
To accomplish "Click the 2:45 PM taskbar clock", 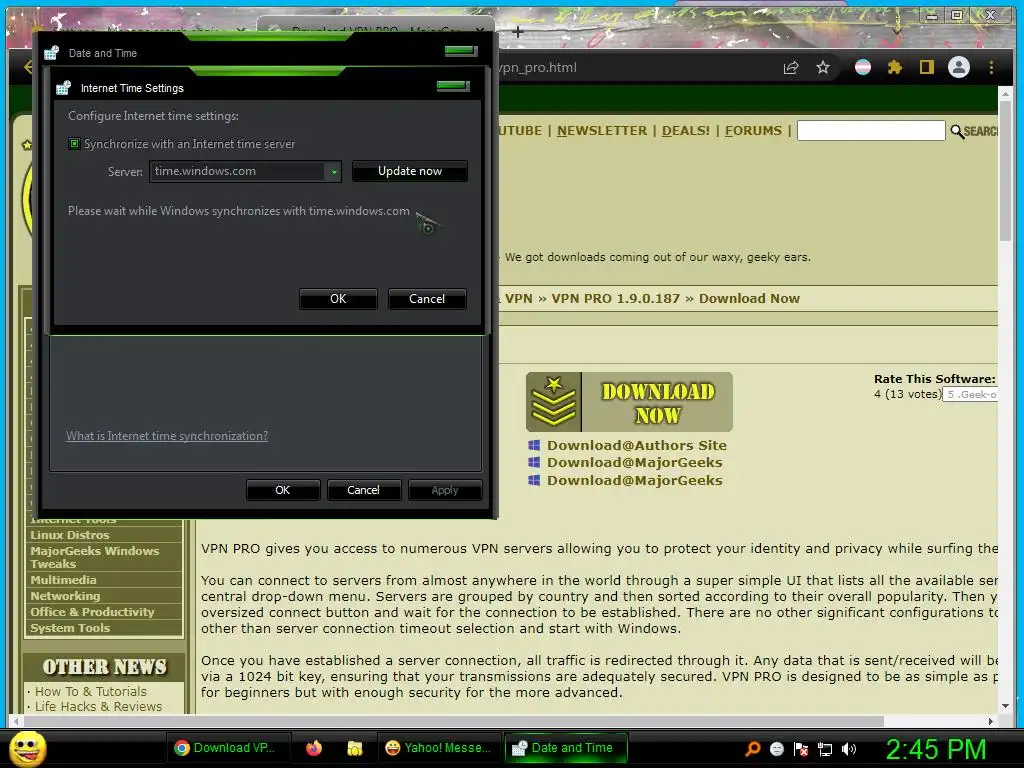I will (936, 748).
